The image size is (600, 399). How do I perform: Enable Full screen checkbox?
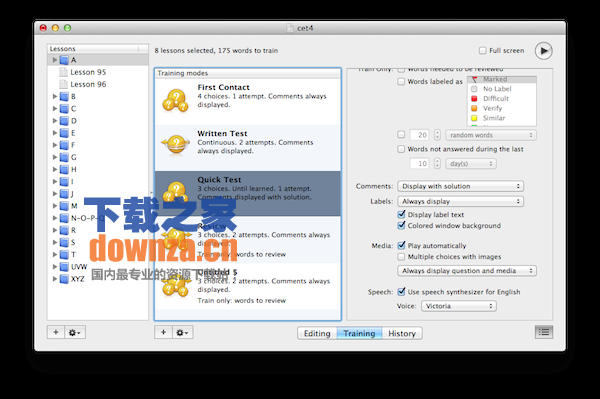coord(483,50)
